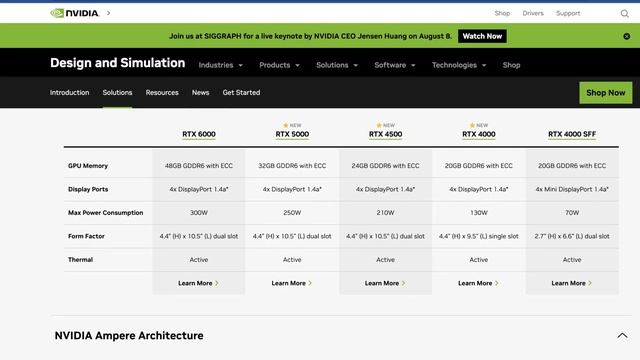Click the 250W power cell
The width and height of the screenshot is (640, 360).
(x=292, y=213)
